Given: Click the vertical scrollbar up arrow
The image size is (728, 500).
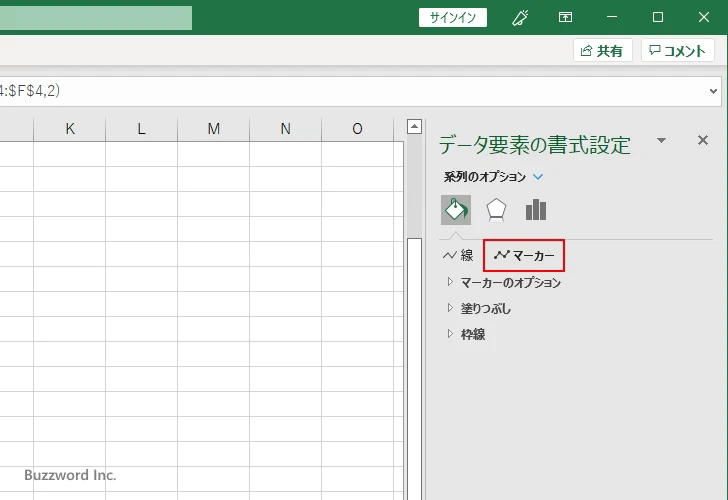Looking at the screenshot, I should pyautogui.click(x=414, y=126).
